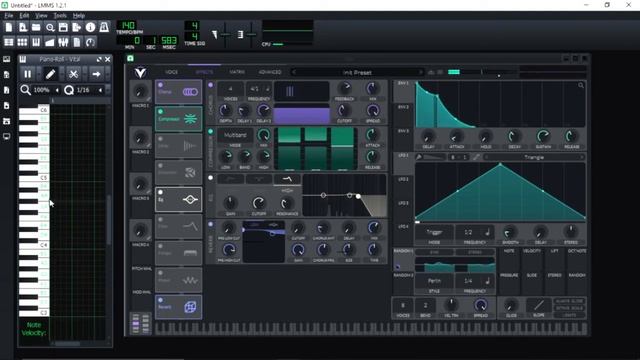Click the compressor ATTACK knob
The height and width of the screenshot is (360, 640).
point(372,135)
